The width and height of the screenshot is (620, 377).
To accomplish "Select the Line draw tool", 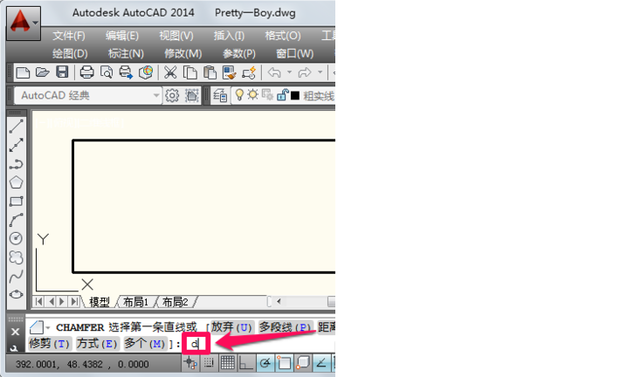I will pos(16,126).
